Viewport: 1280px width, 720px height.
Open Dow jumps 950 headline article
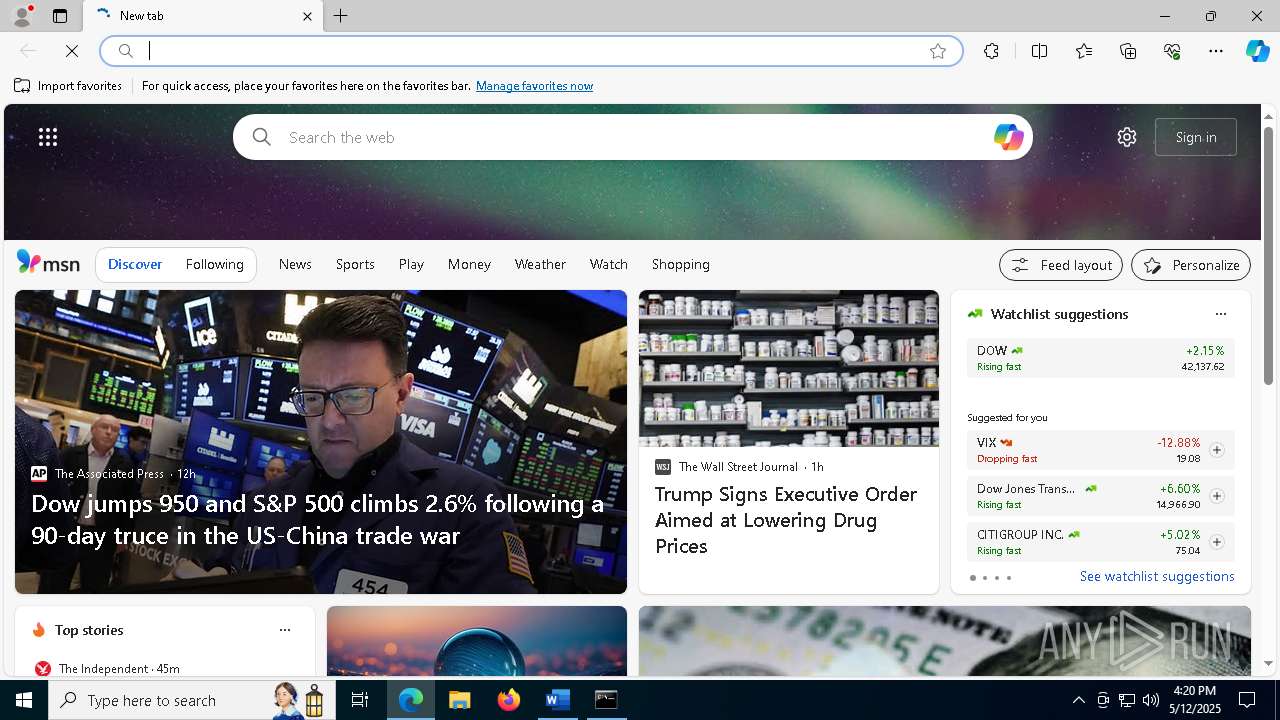tap(318, 519)
